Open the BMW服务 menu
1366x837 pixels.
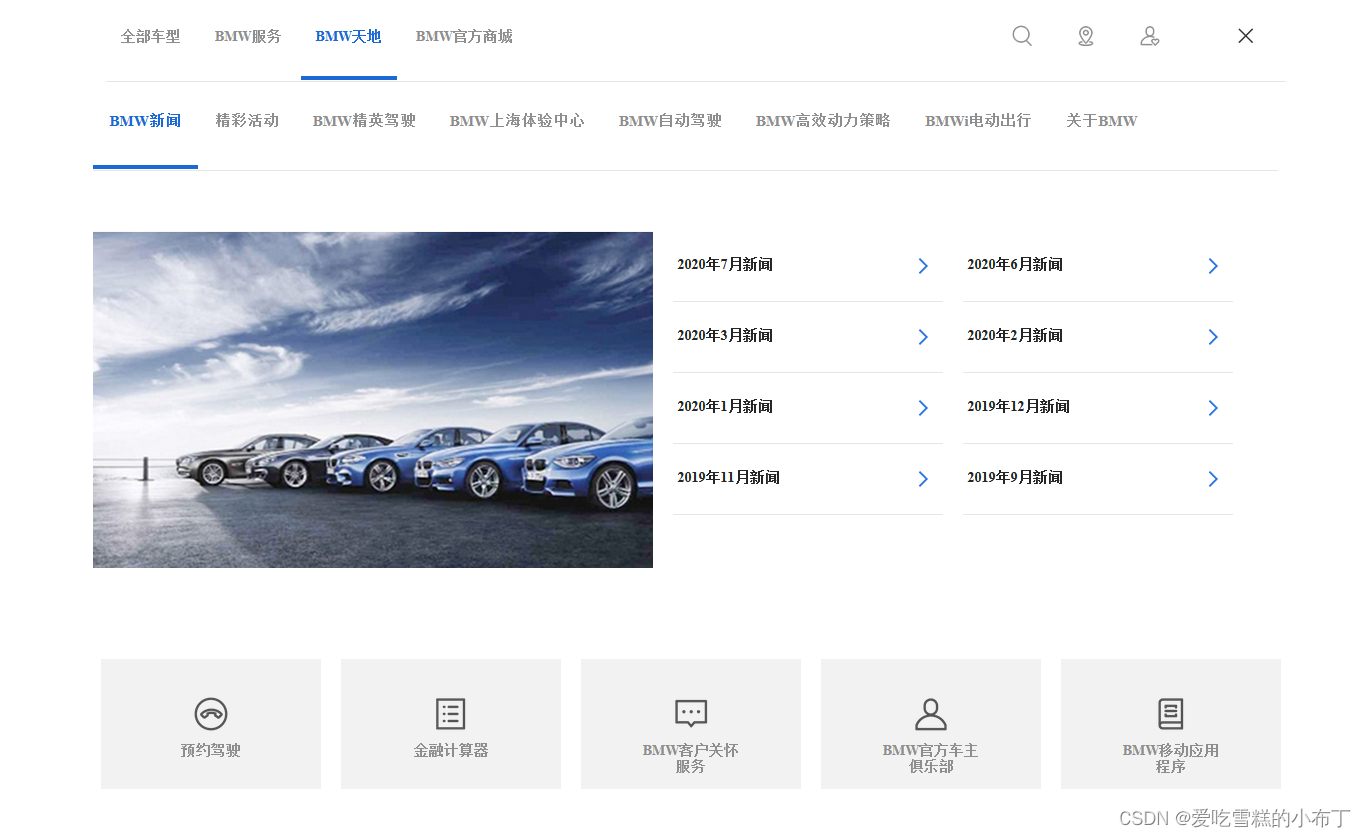point(248,36)
